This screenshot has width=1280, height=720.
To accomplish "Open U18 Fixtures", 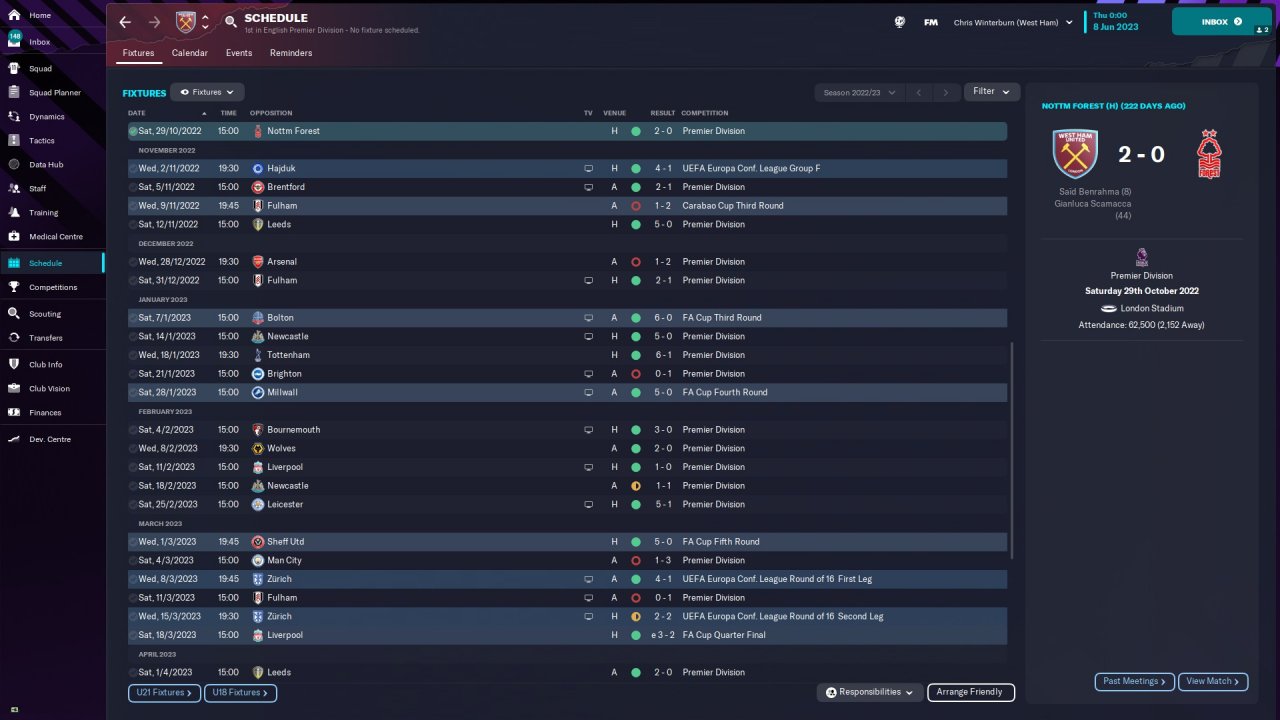I will (240, 692).
